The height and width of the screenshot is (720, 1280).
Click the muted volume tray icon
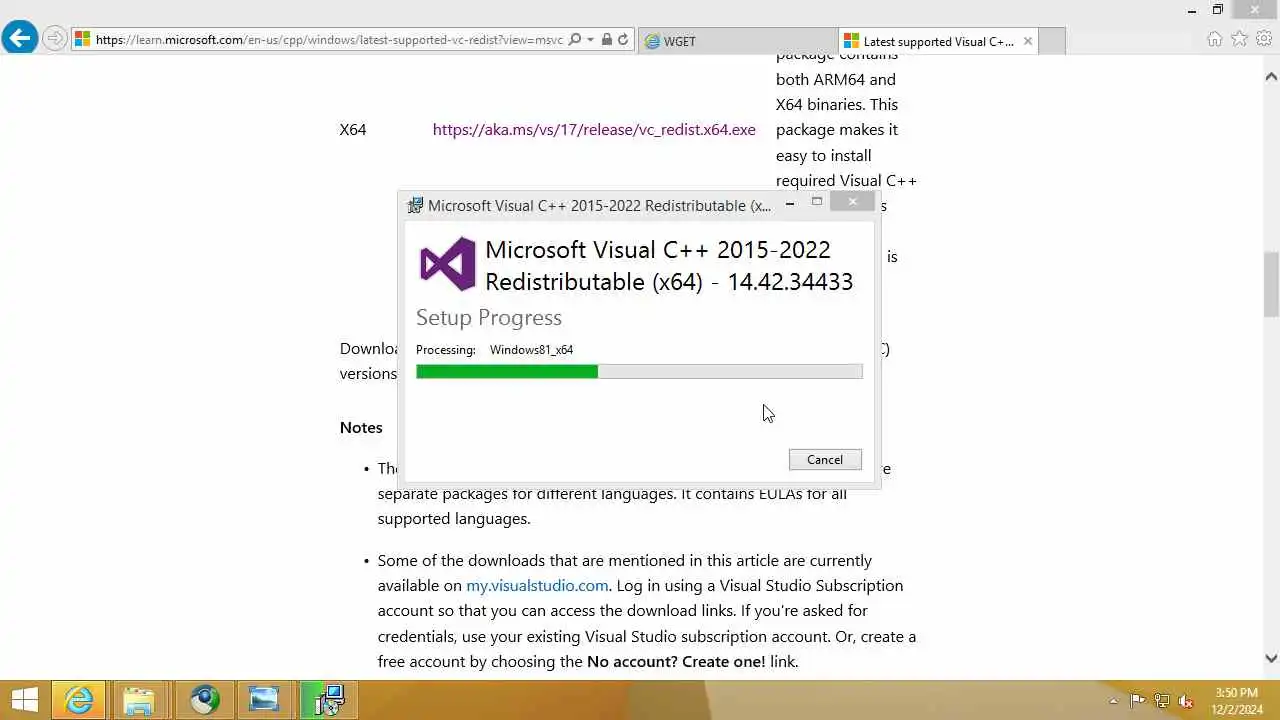[1186, 701]
